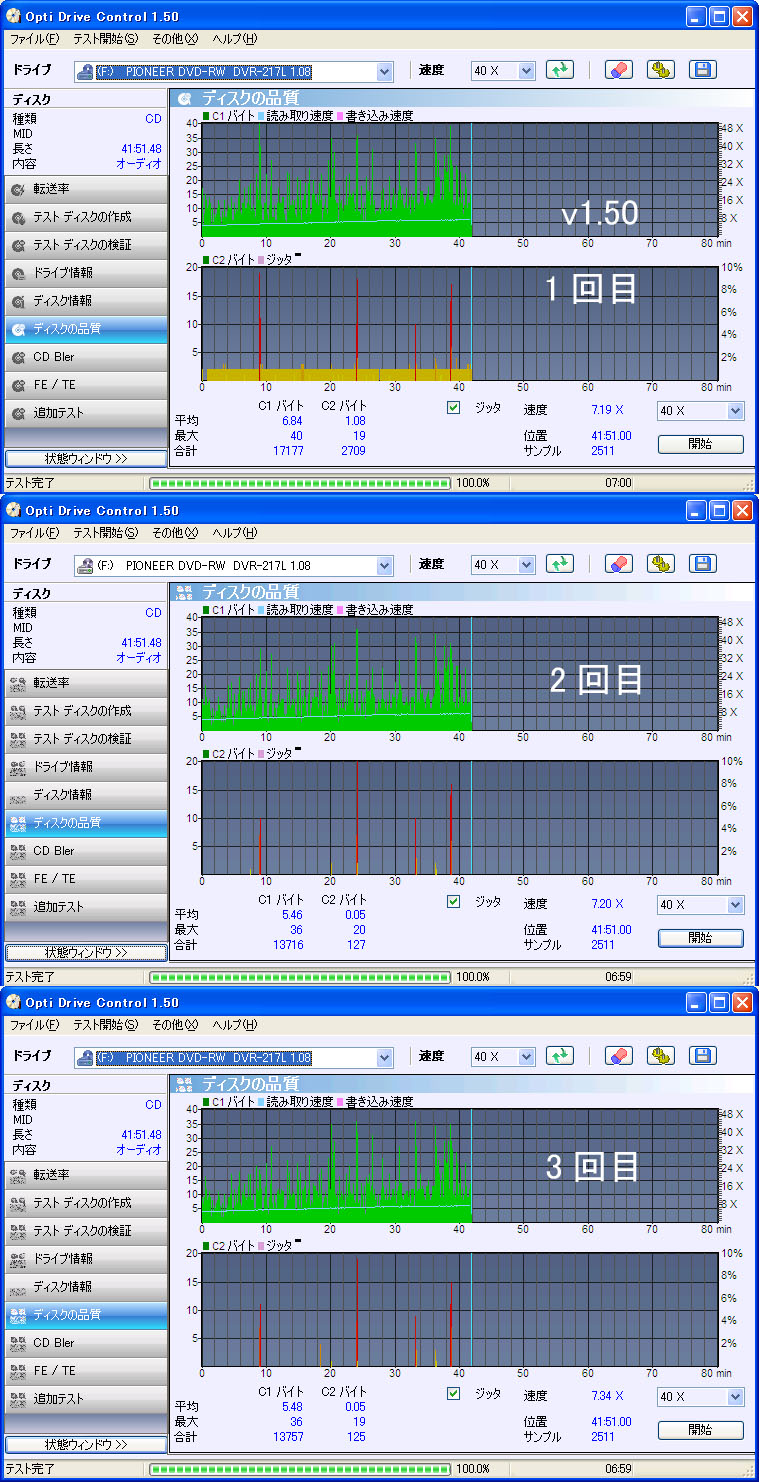Toggle ジッタ checkbox in middle window

tap(453, 902)
